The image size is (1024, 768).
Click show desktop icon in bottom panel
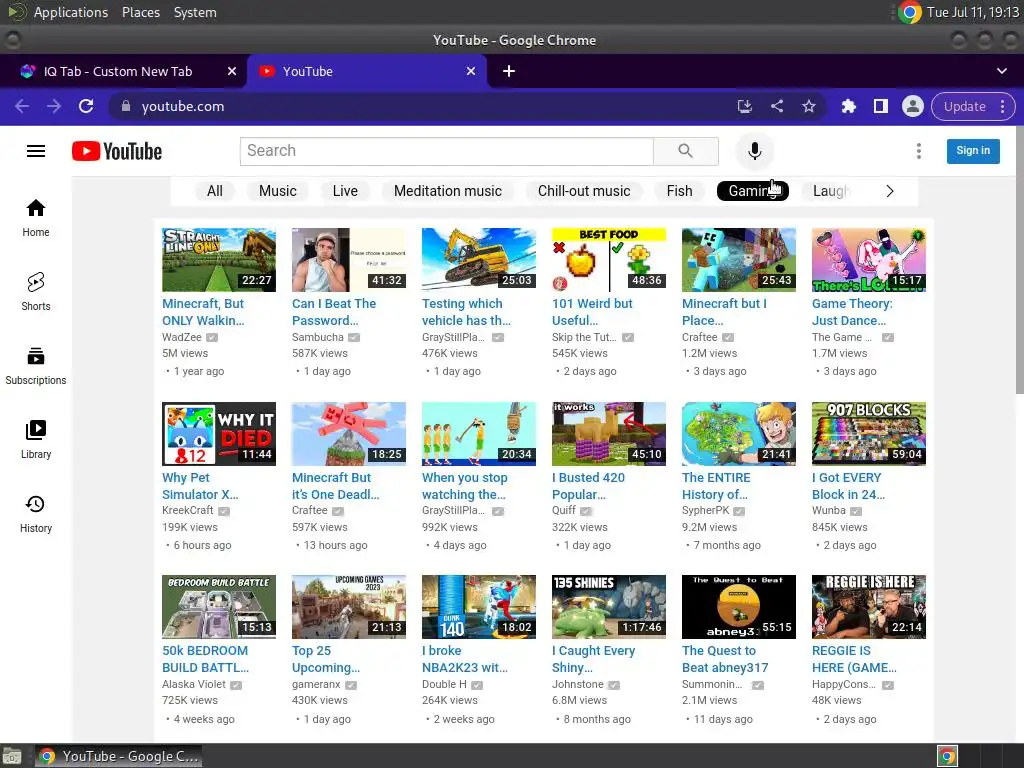tap(11, 756)
